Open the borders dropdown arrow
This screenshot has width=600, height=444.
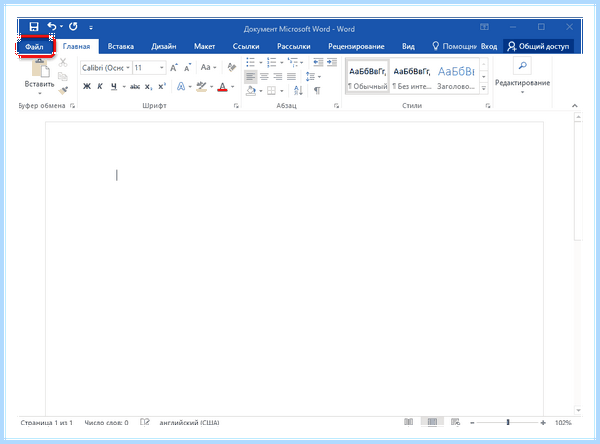282,91
